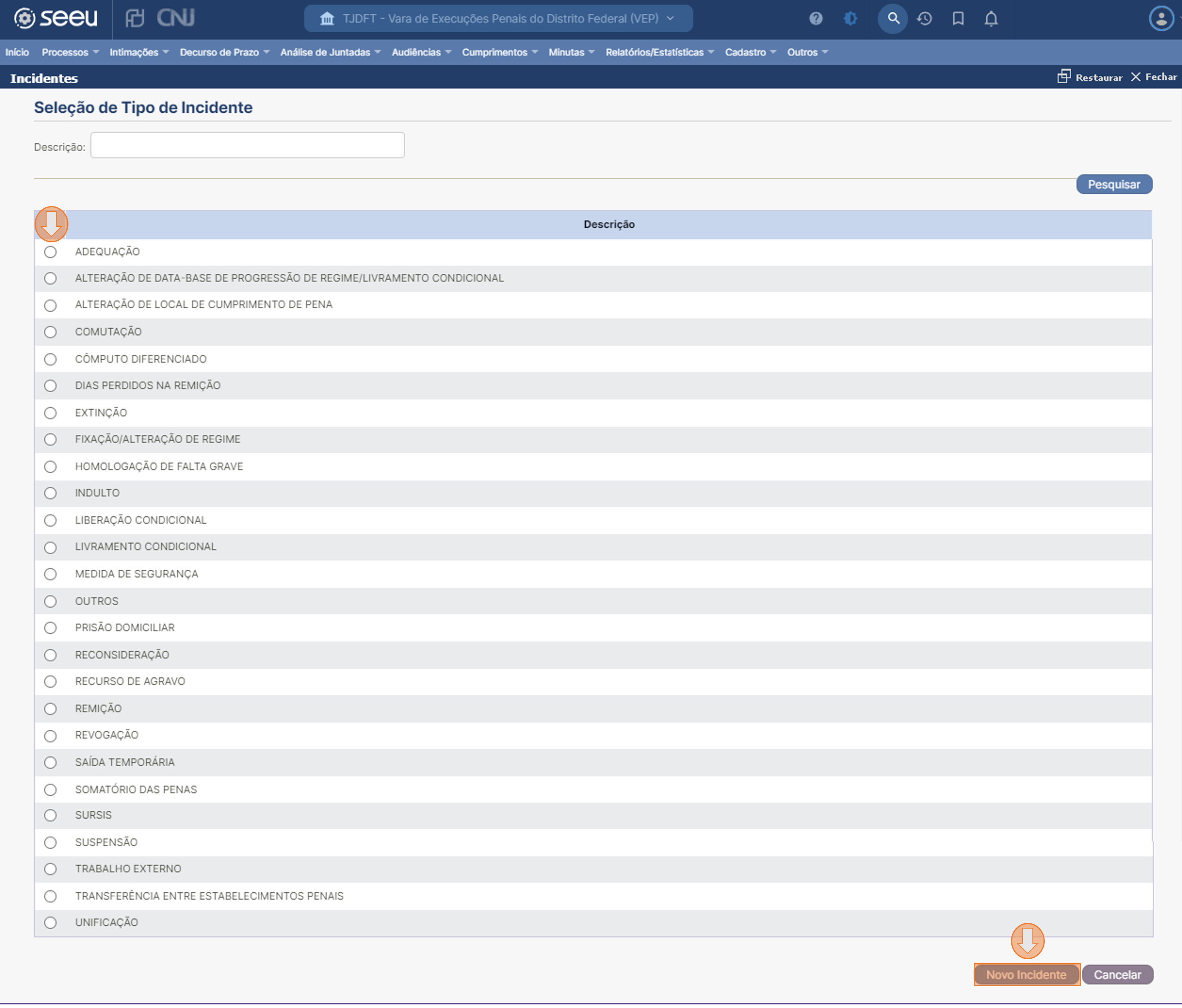Go to the Início menu item
The height and width of the screenshot is (1008, 1182).
coord(17,52)
